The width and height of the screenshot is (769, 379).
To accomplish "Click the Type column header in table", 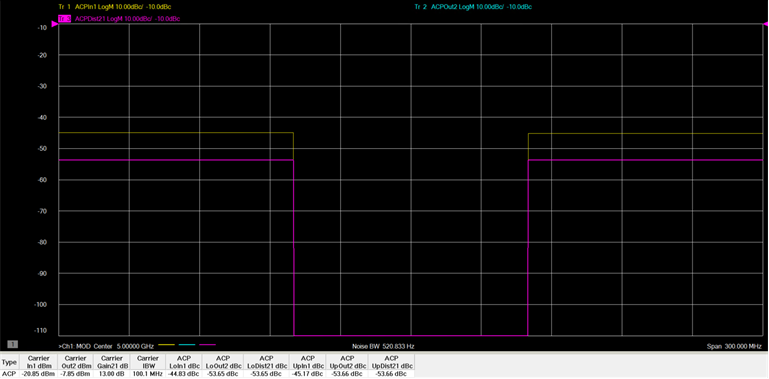I will tap(9, 362).
